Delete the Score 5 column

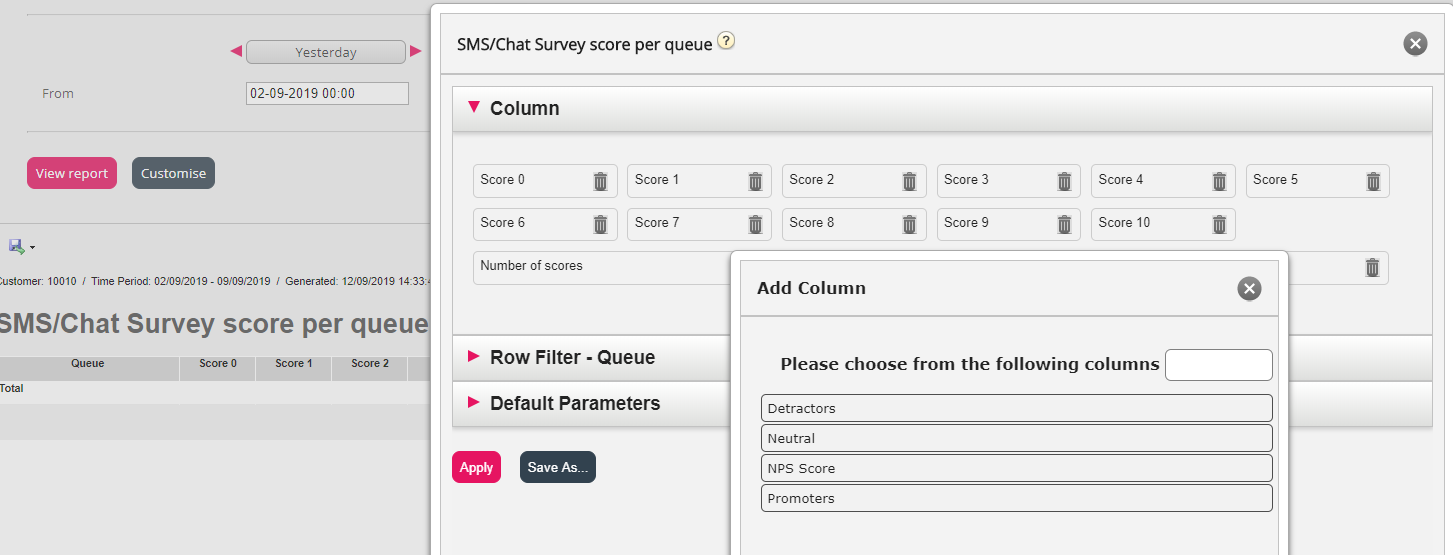click(x=1373, y=181)
